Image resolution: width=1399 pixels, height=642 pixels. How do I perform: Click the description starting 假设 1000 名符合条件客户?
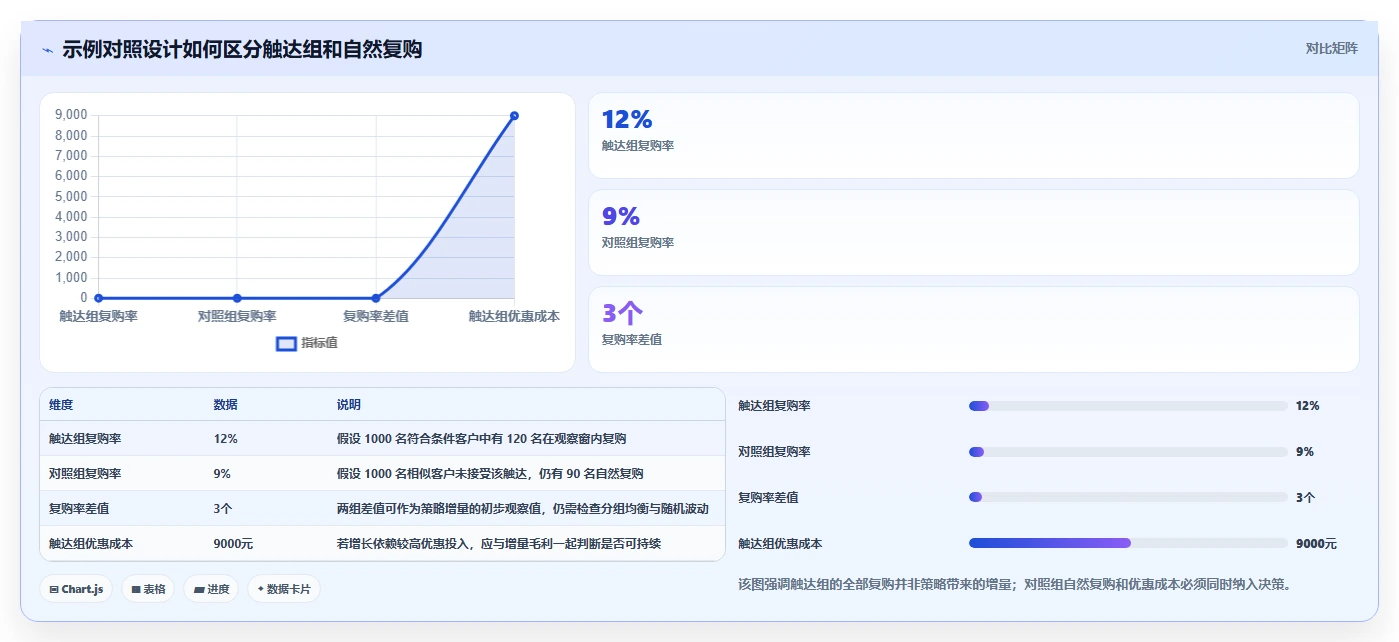click(x=482, y=439)
